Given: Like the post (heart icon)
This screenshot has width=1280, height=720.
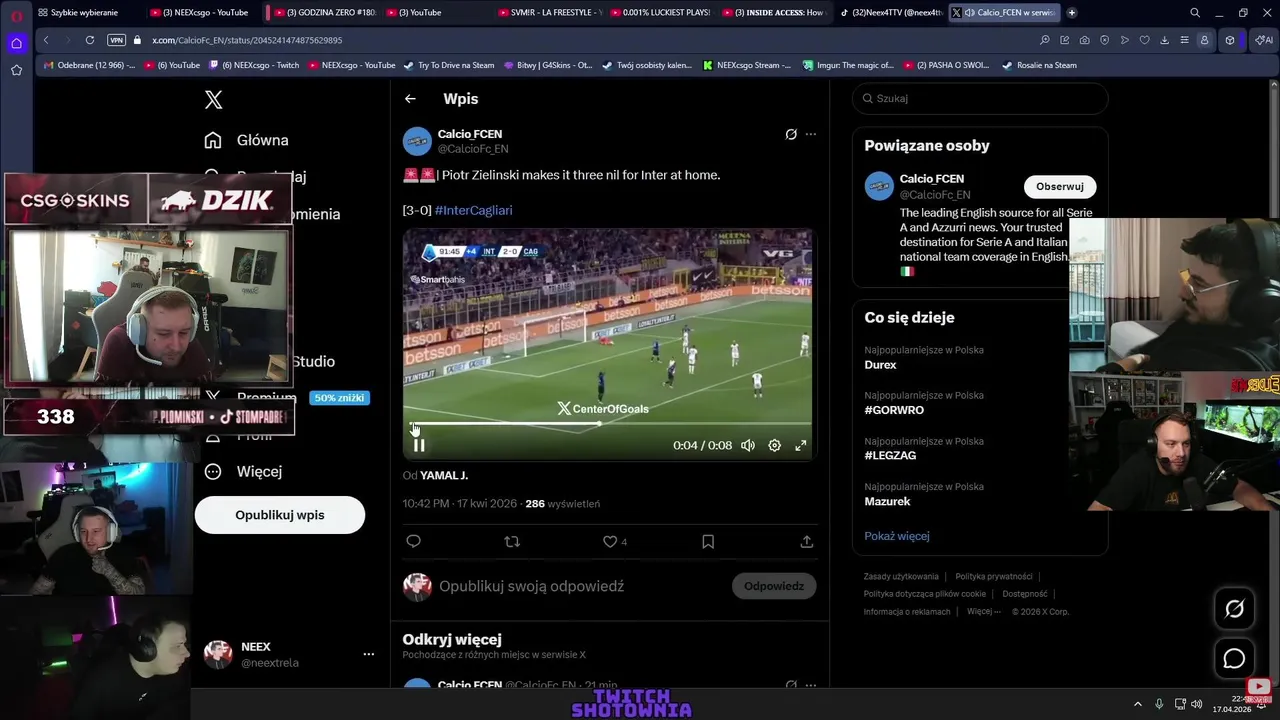Looking at the screenshot, I should click(x=610, y=541).
